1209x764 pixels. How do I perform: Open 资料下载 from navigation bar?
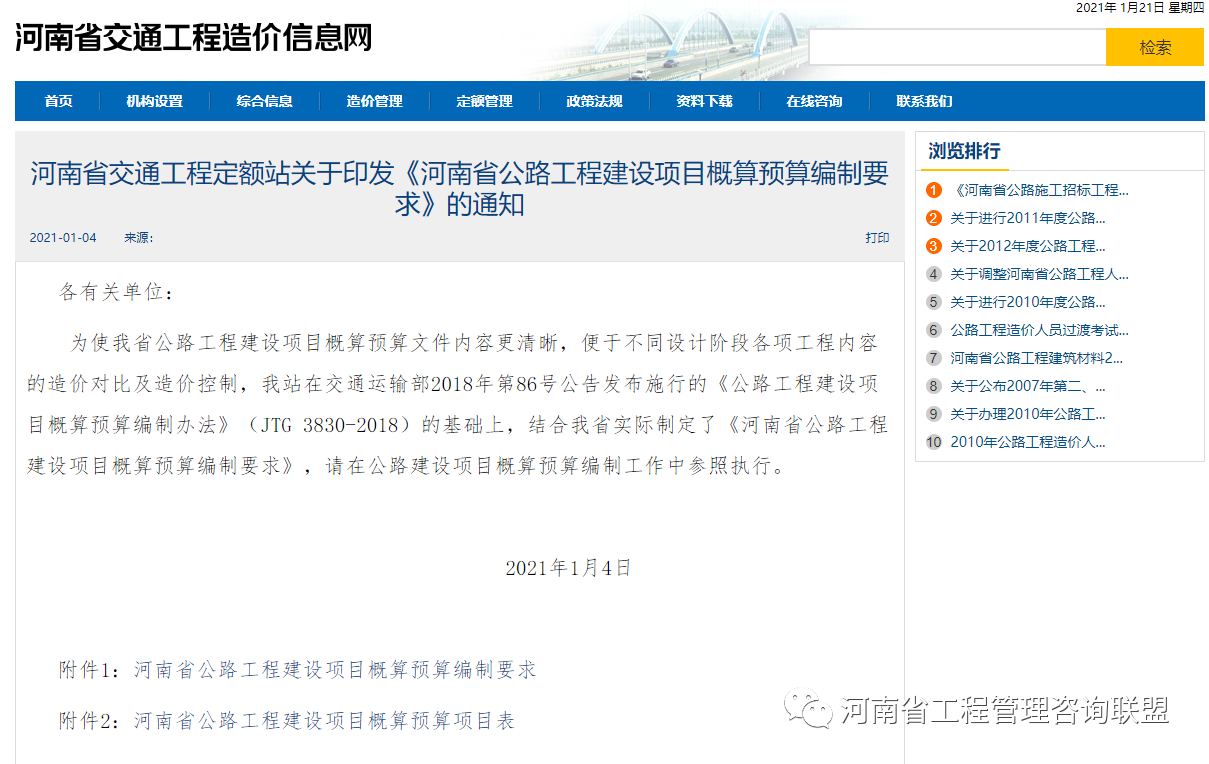704,101
